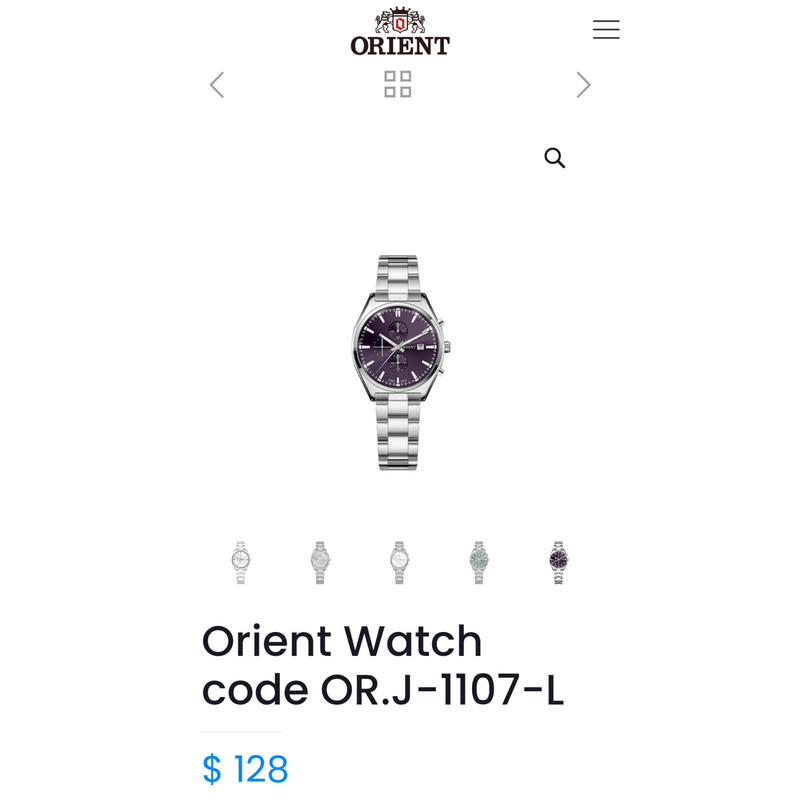The width and height of the screenshot is (800, 800).
Task: Click the Orient crest emblem
Action: (x=400, y=20)
